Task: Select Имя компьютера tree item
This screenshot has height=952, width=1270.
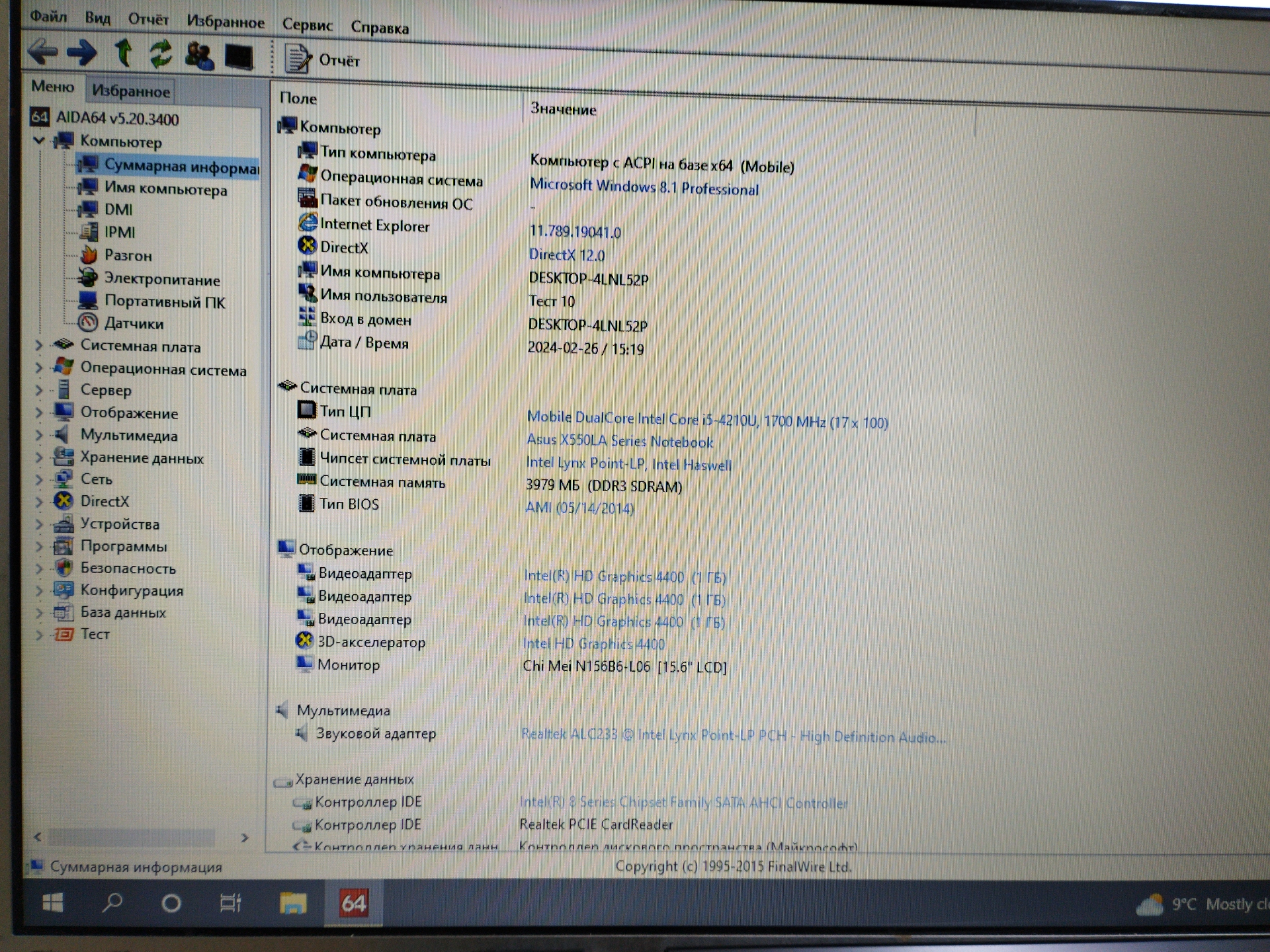Action: click(x=153, y=188)
